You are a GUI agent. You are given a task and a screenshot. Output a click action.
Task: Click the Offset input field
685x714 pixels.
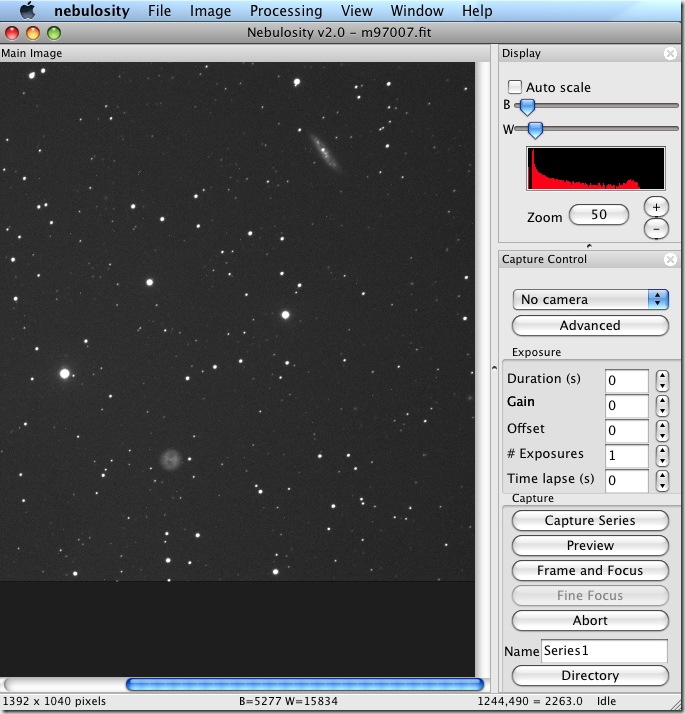627,431
